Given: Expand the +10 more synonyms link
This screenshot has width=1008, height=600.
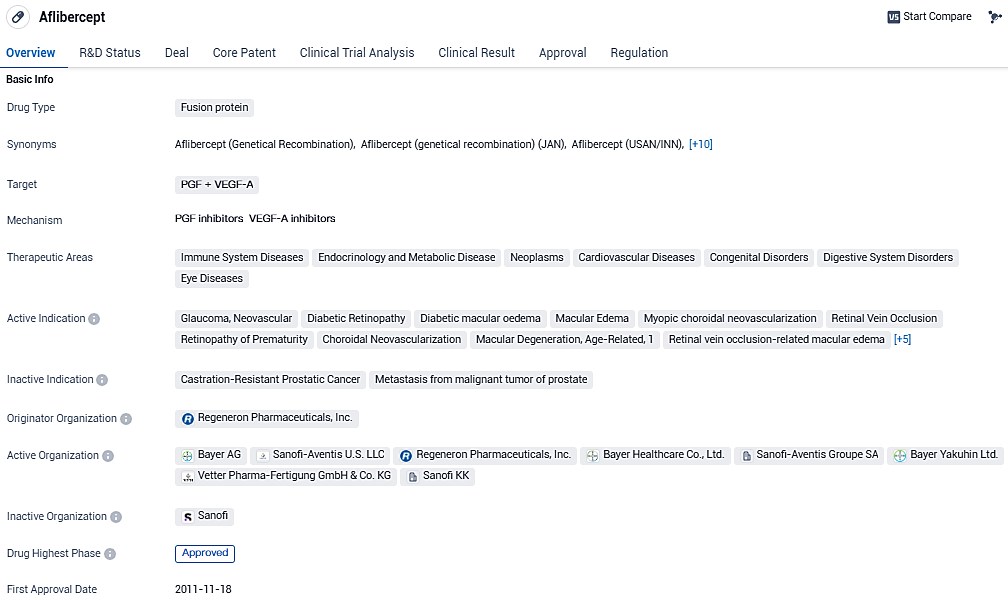Looking at the screenshot, I should click(x=700, y=145).
